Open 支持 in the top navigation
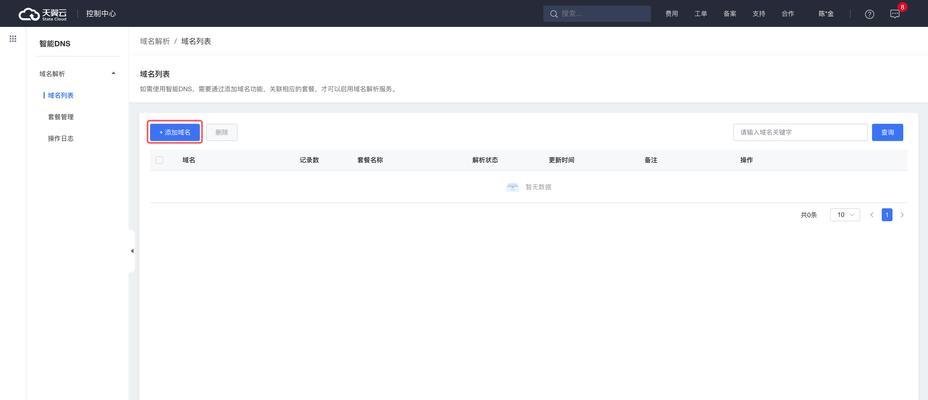Image resolution: width=928 pixels, height=400 pixels. 759,14
